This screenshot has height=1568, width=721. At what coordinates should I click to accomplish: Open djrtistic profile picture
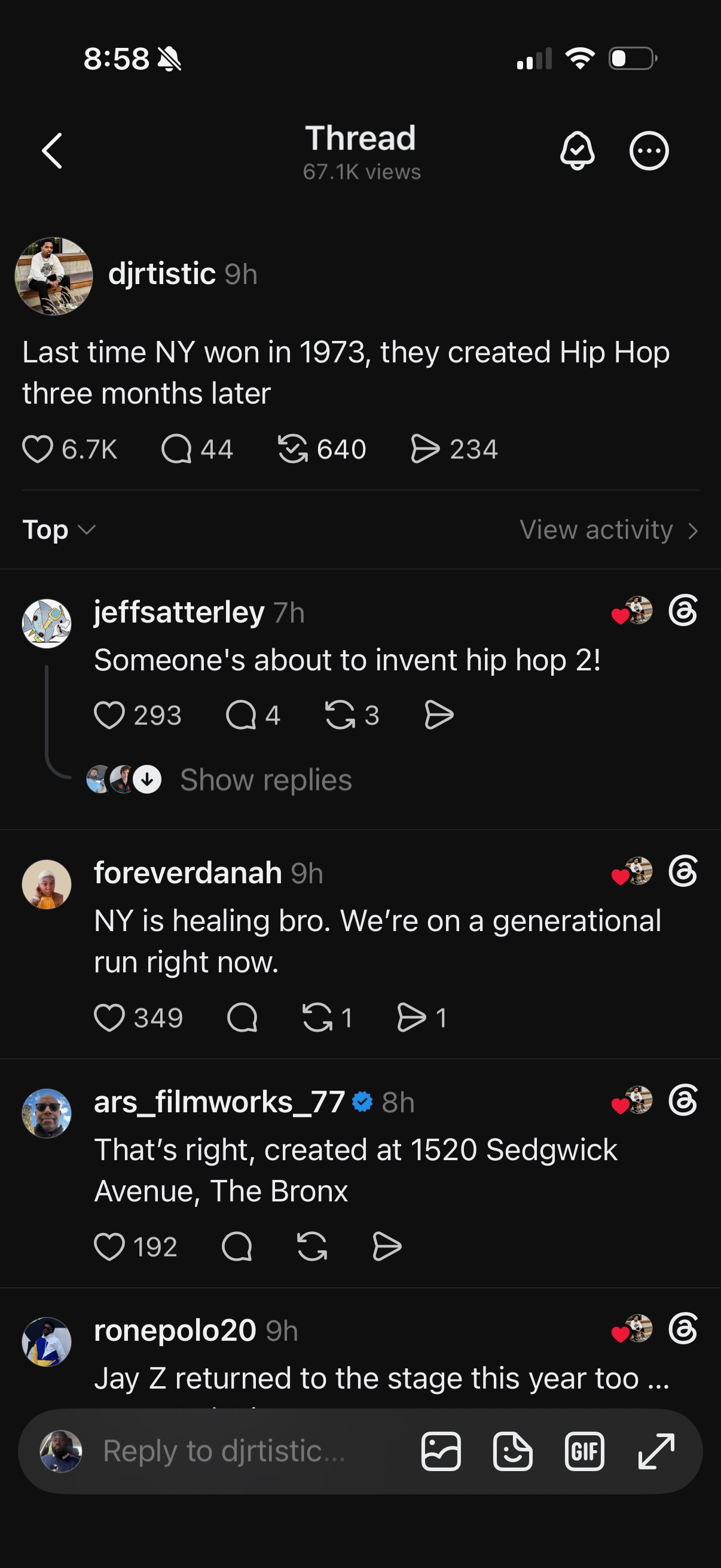click(x=54, y=276)
